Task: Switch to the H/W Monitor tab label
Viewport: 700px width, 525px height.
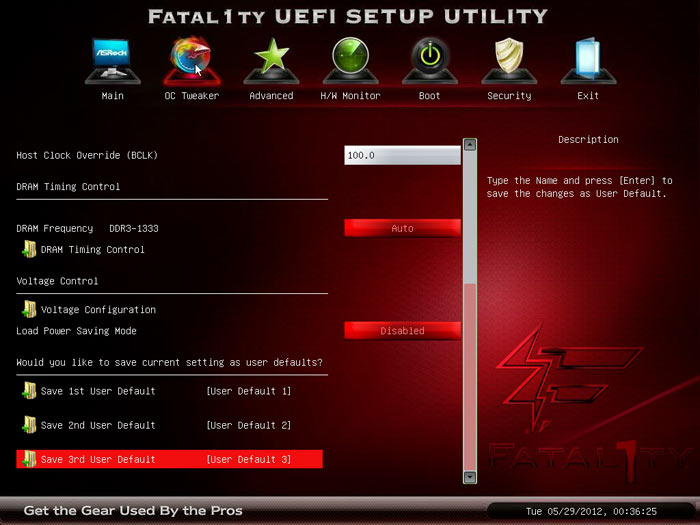Action: tap(350, 96)
